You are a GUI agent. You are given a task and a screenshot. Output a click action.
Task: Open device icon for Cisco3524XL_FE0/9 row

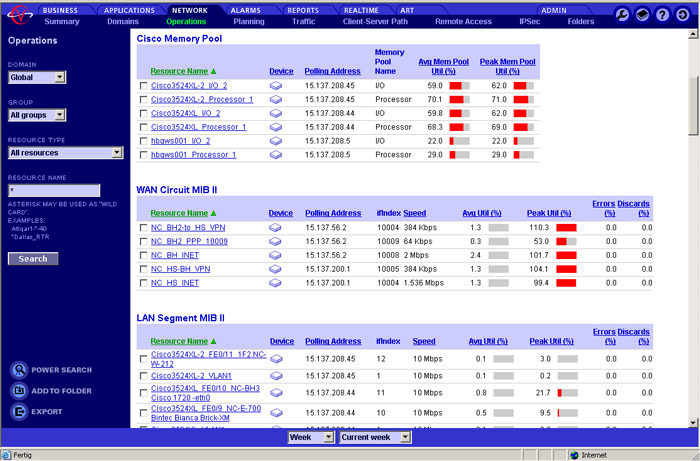click(x=276, y=413)
